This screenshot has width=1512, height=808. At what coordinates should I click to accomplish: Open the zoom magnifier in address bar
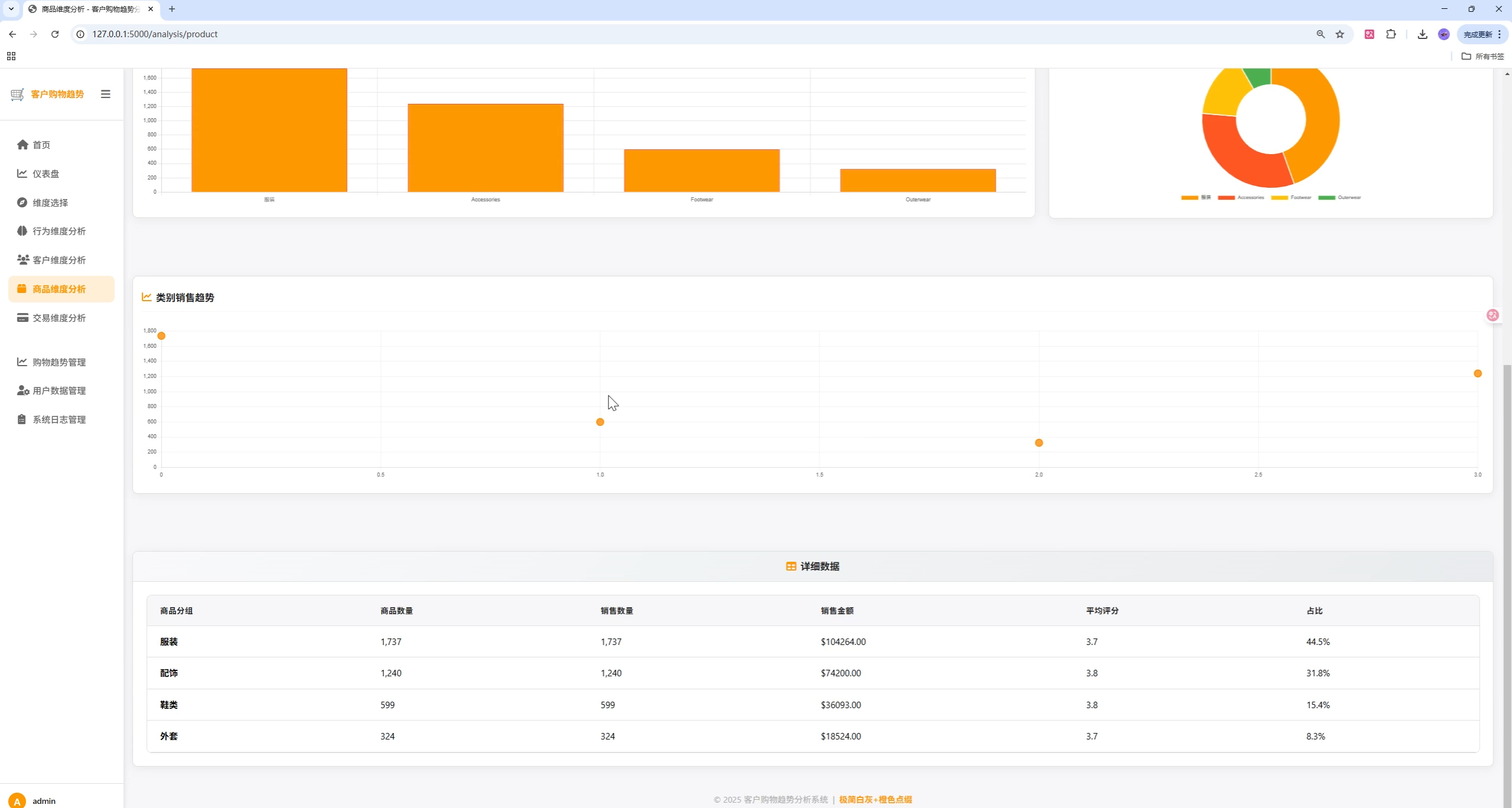[x=1321, y=34]
